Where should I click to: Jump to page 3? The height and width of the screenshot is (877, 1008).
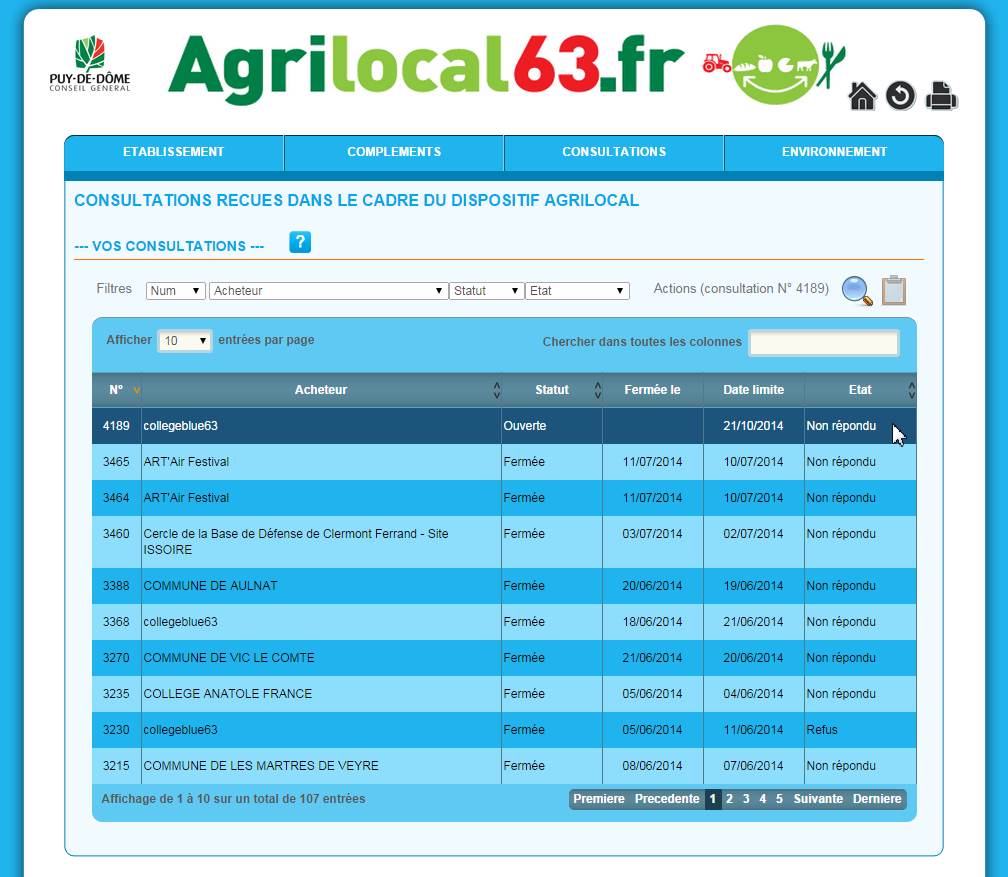click(x=746, y=799)
